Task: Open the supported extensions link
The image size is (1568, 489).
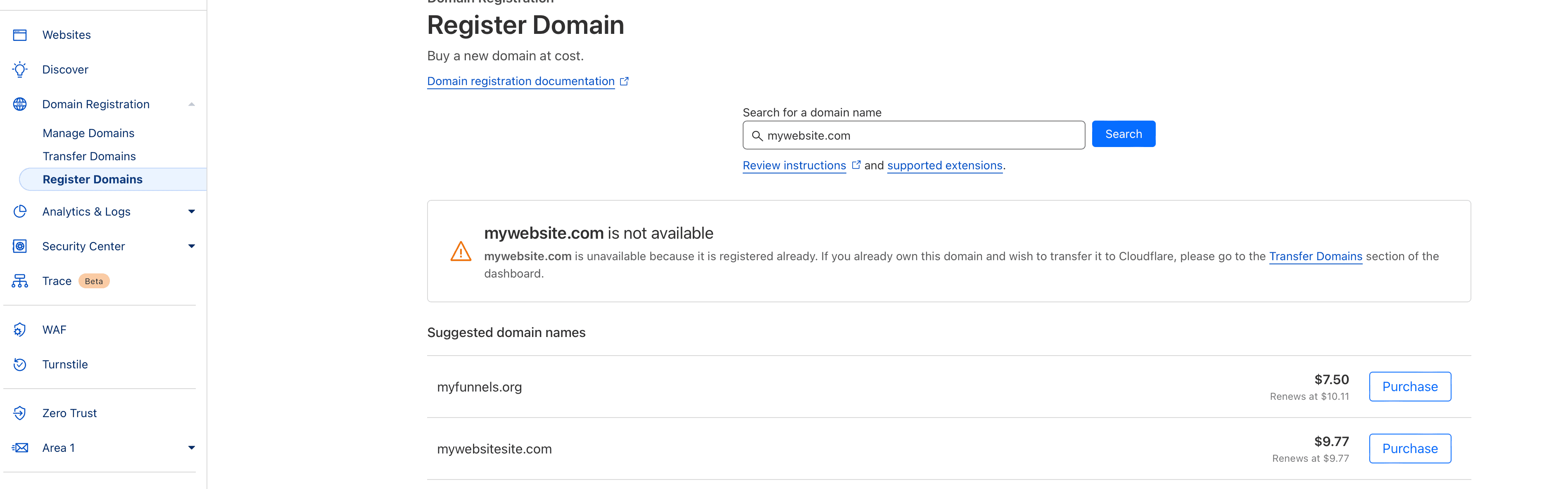Action: click(x=944, y=166)
